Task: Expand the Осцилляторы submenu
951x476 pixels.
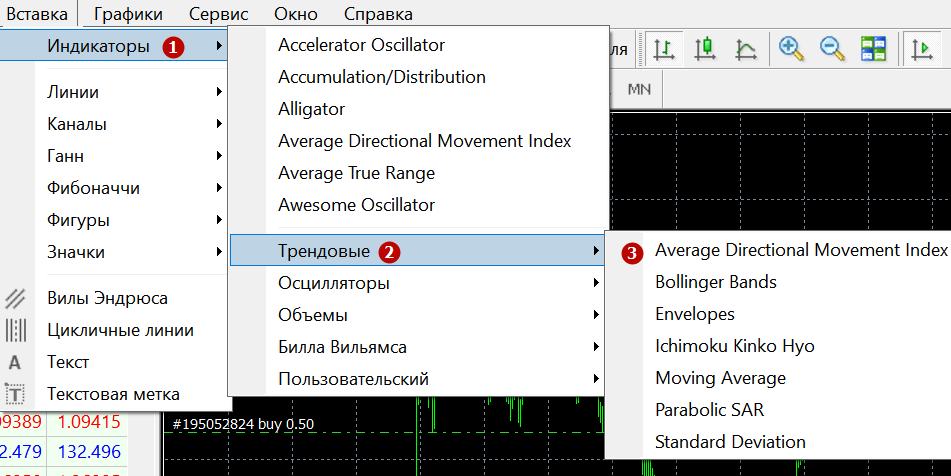Action: [x=417, y=283]
